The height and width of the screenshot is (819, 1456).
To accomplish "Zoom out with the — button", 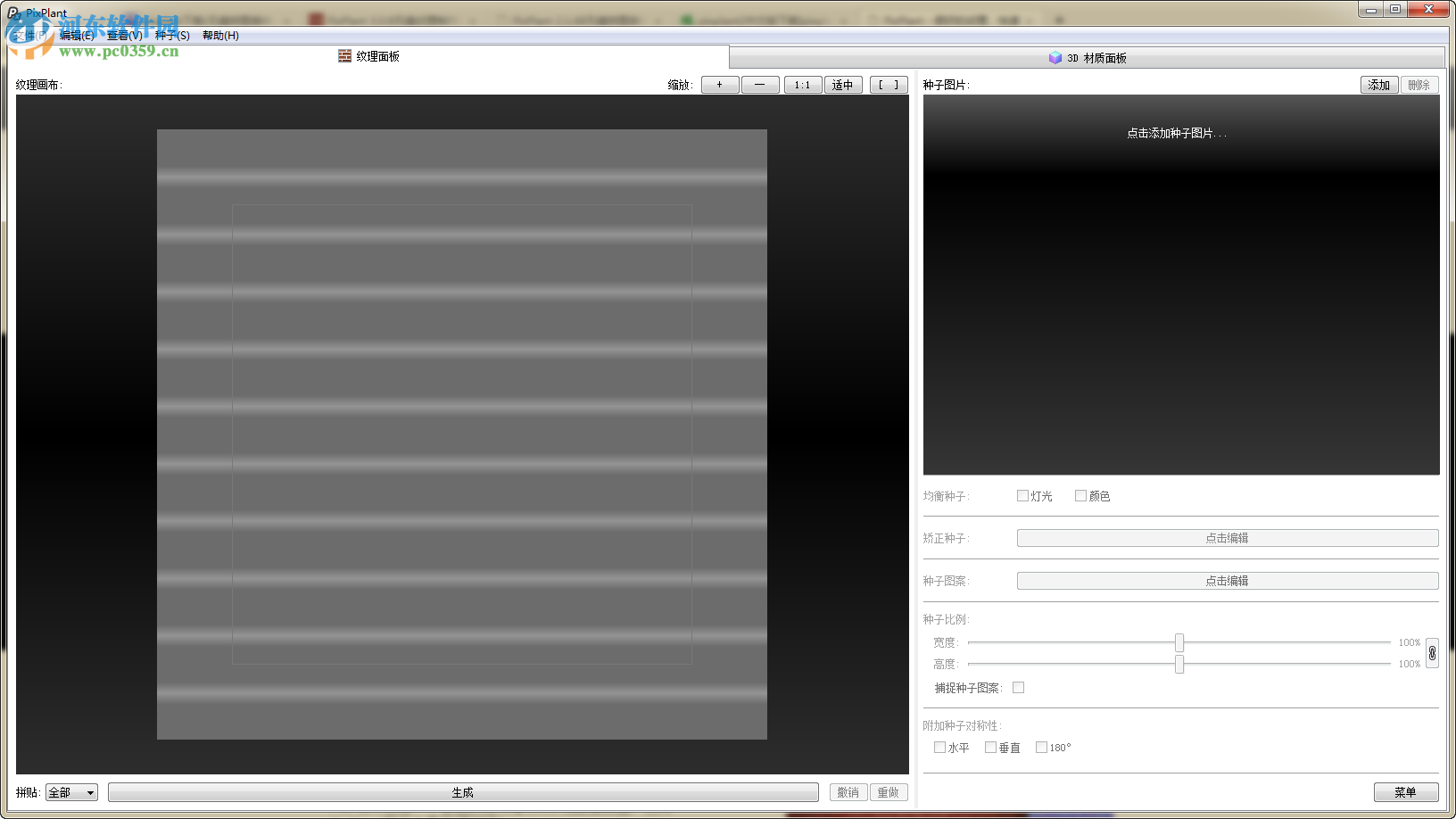I will click(x=760, y=85).
